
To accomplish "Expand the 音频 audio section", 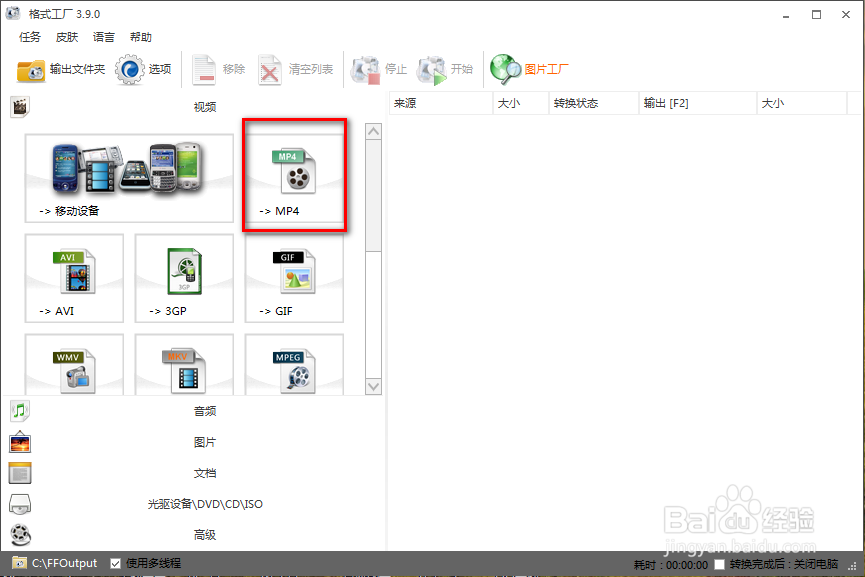I will (x=205, y=411).
